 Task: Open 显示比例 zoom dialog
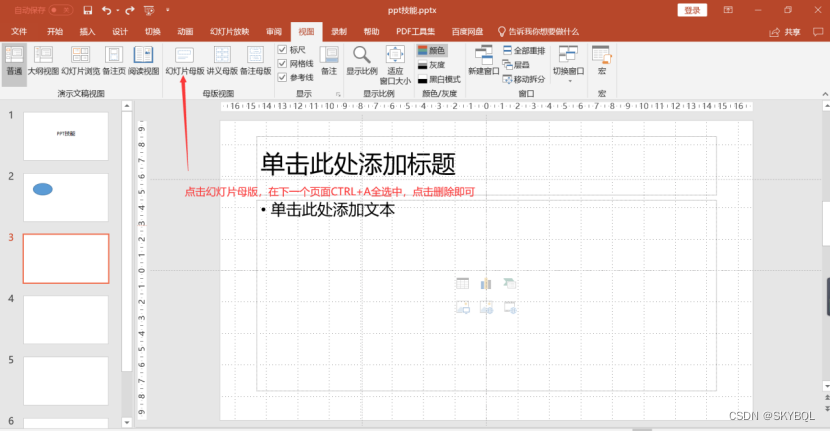click(x=362, y=60)
